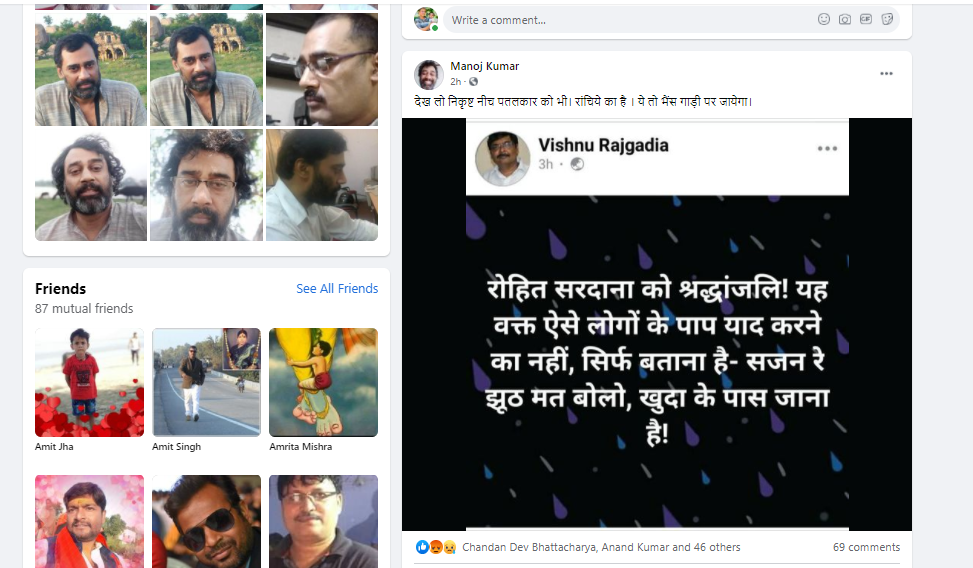Open See All Friends link
Screen dimensions: 973x568
[337, 289]
